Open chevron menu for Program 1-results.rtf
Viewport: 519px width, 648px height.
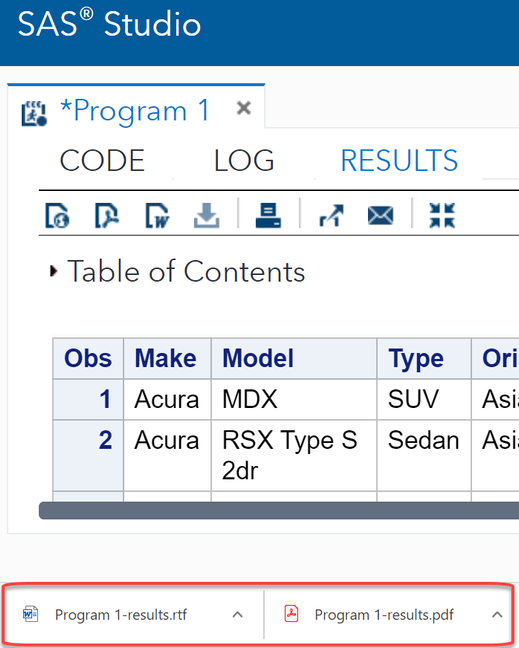point(238,615)
